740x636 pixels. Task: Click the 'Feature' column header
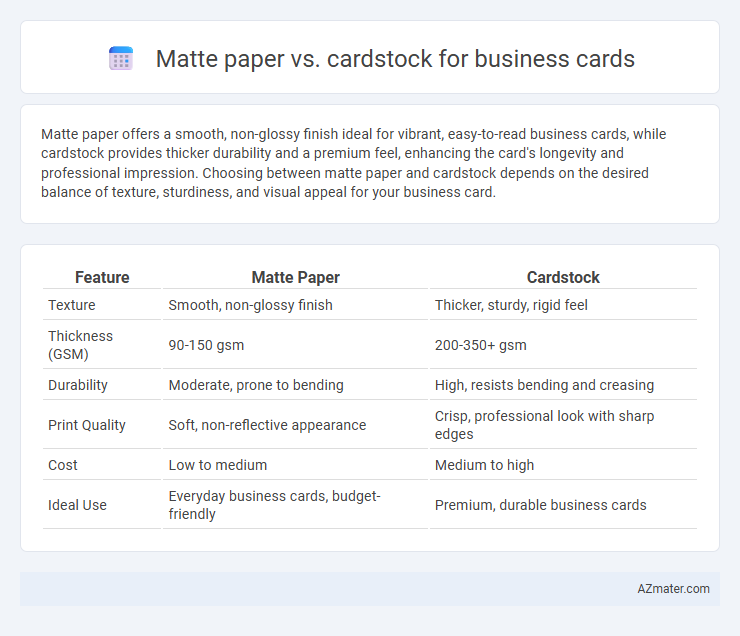(x=102, y=277)
